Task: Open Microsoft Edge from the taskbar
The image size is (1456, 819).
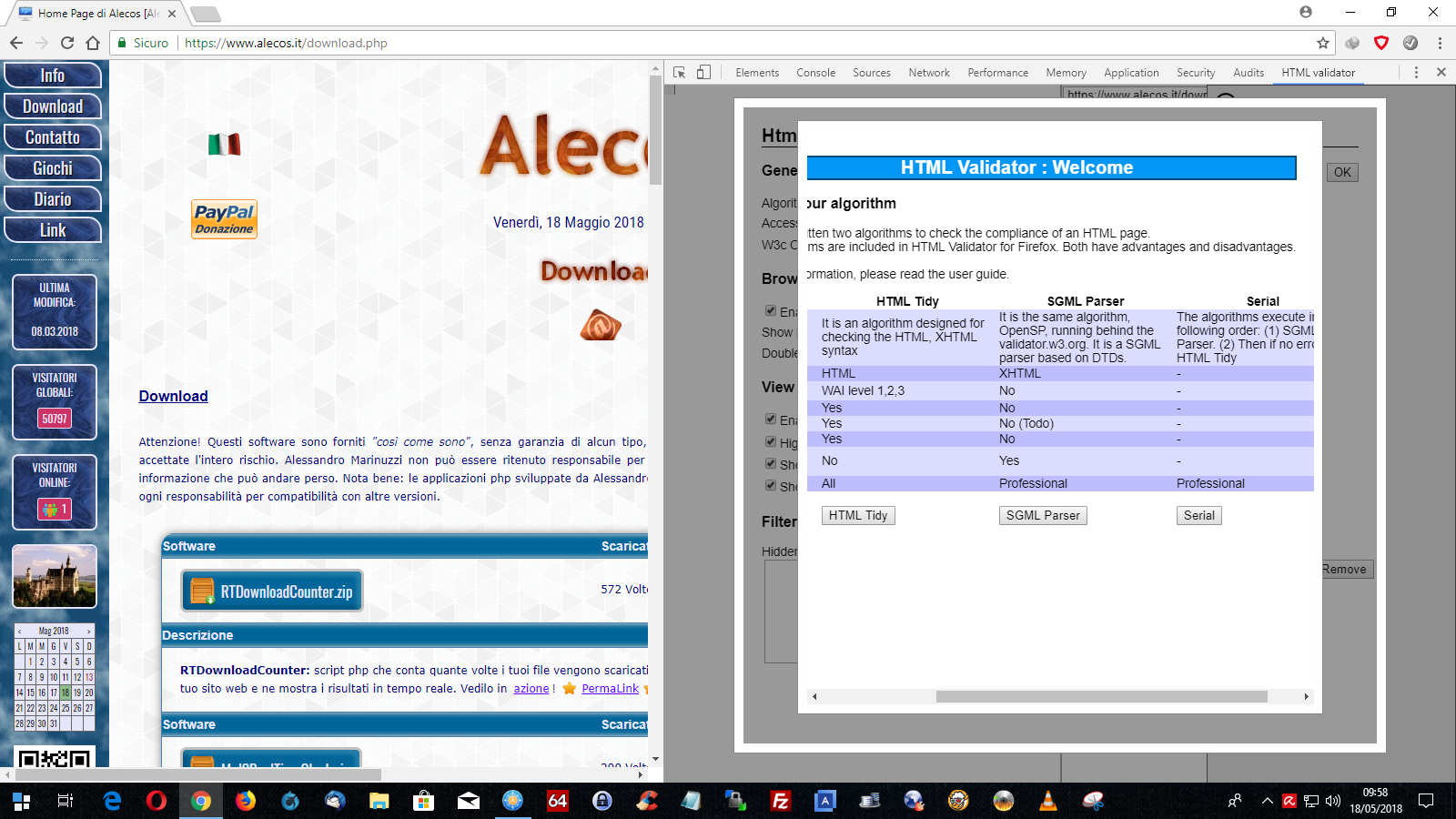Action: 112,801
